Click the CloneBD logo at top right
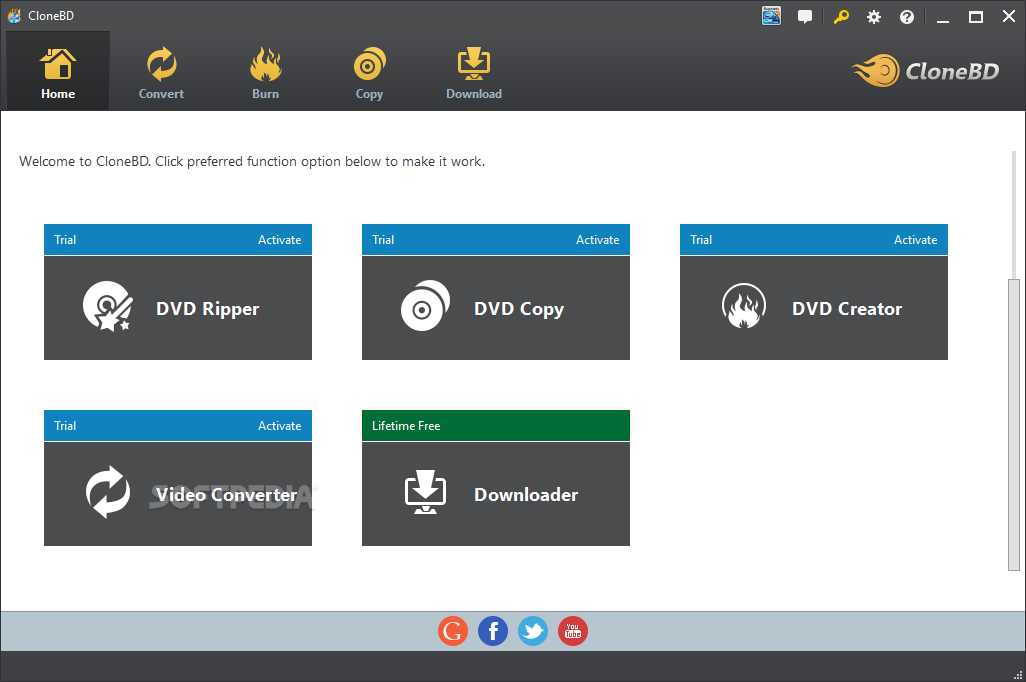The image size is (1026, 682). coord(925,71)
